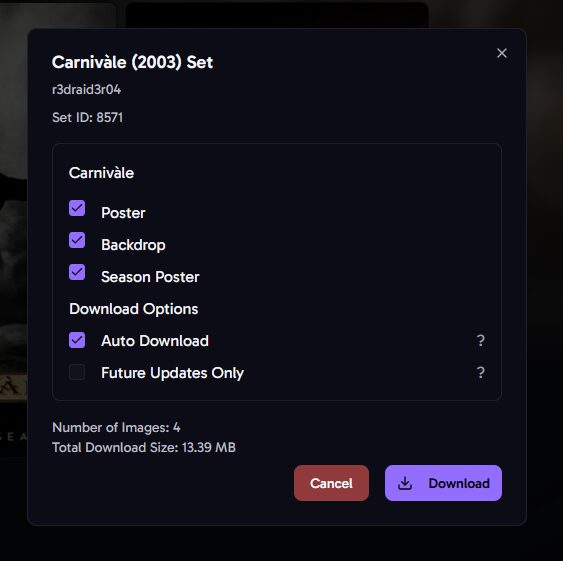Open help question mark for Auto Download

click(x=480, y=340)
